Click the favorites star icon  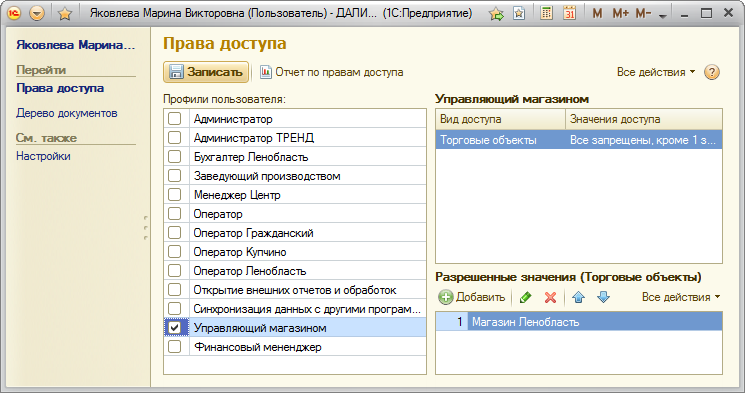65,14
